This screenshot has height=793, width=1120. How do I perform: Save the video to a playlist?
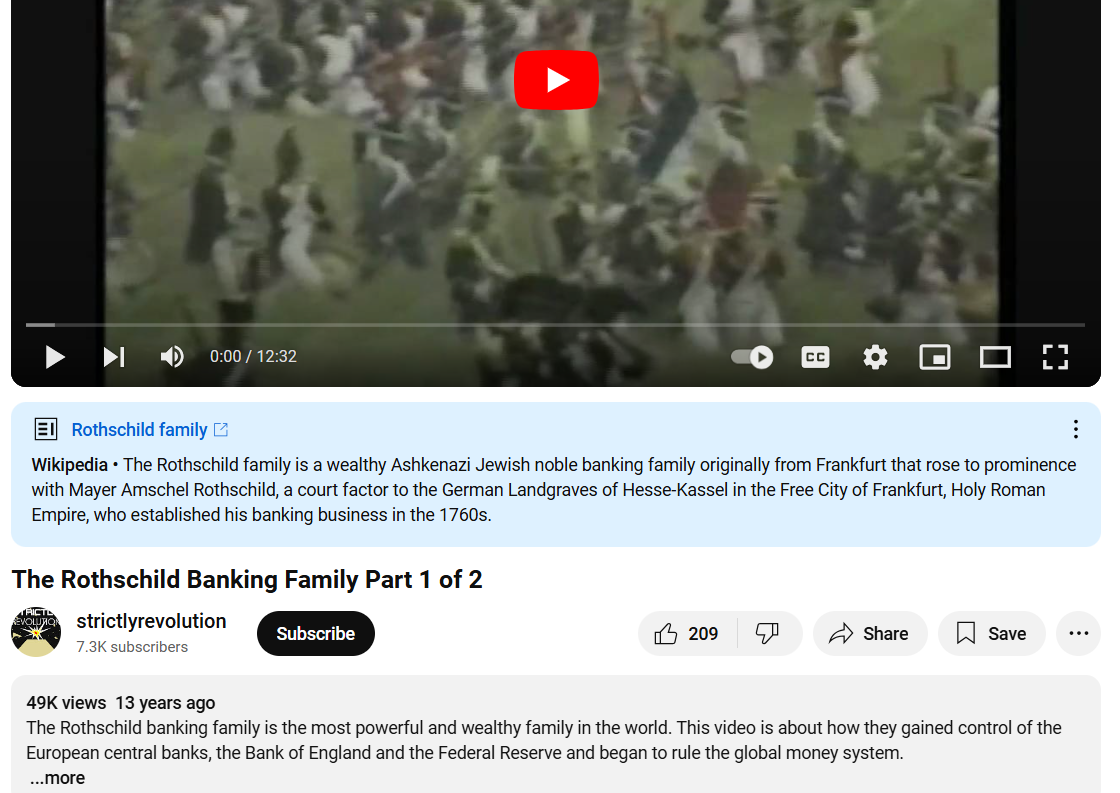pyautogui.click(x=991, y=634)
